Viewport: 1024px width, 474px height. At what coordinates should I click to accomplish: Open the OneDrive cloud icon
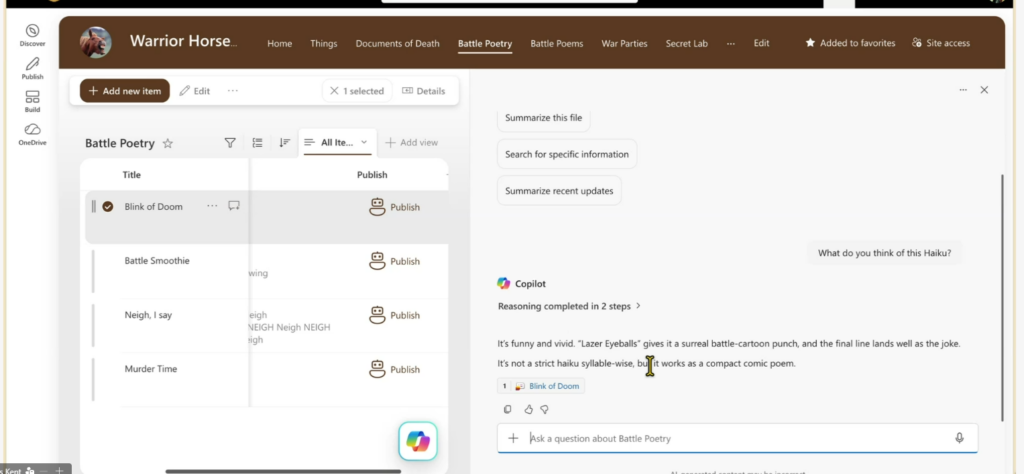tap(32, 129)
